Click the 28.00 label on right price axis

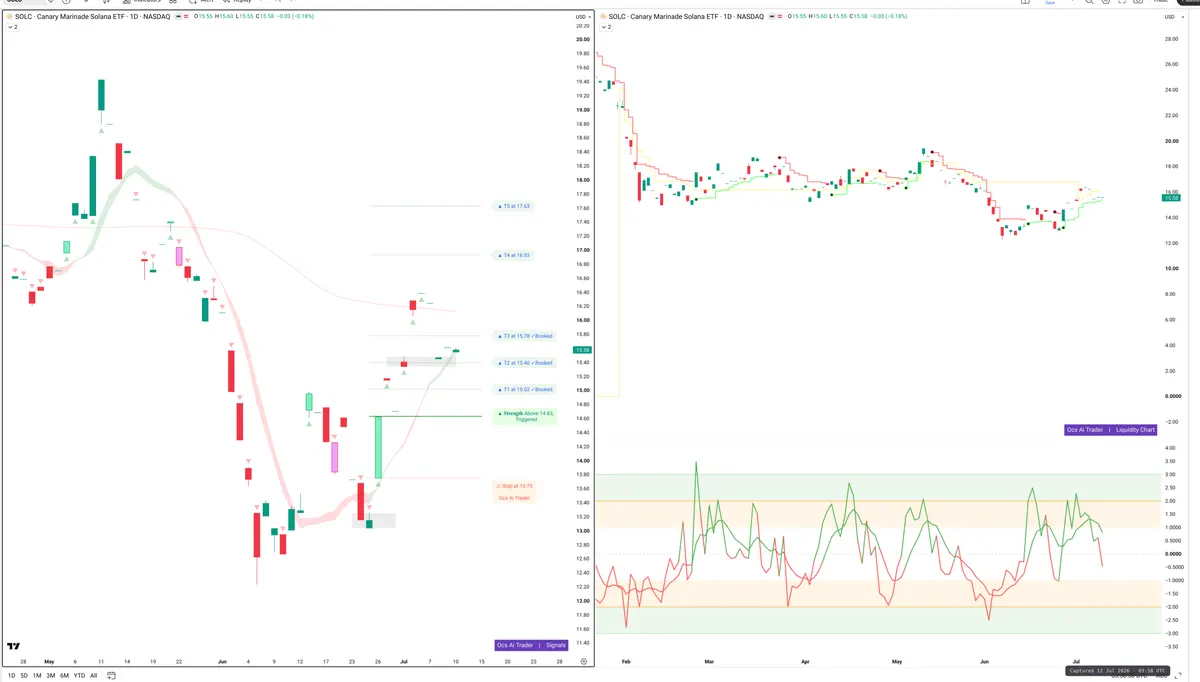click(1172, 39)
